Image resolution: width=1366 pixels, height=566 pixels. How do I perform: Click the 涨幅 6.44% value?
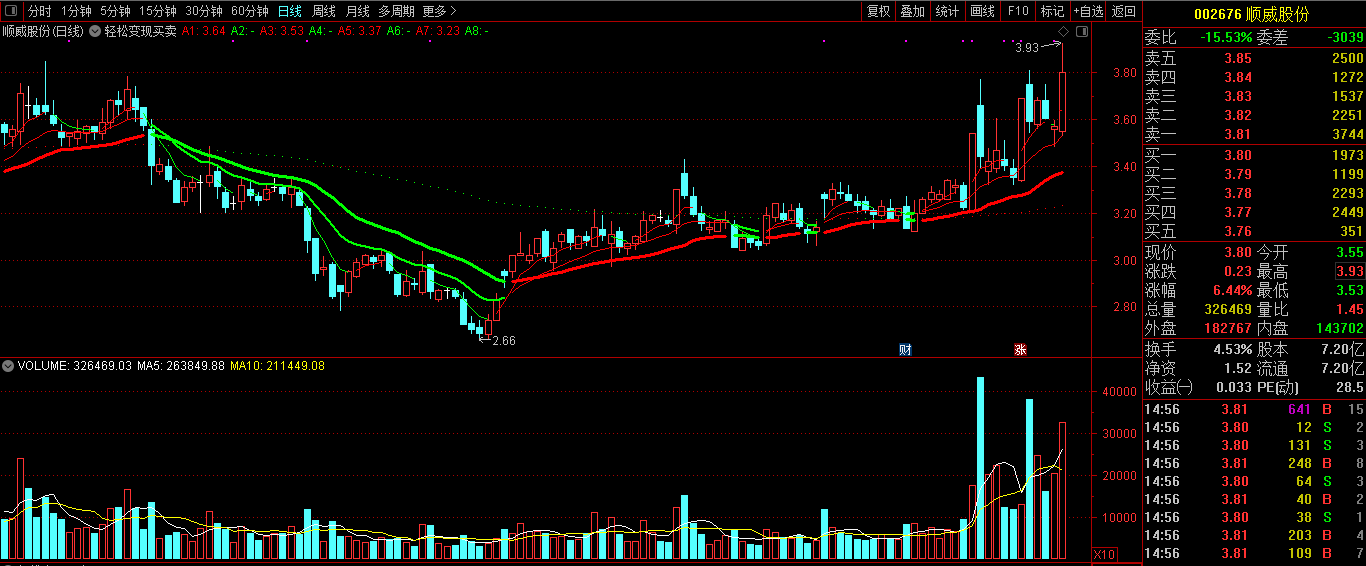[x=1231, y=290]
